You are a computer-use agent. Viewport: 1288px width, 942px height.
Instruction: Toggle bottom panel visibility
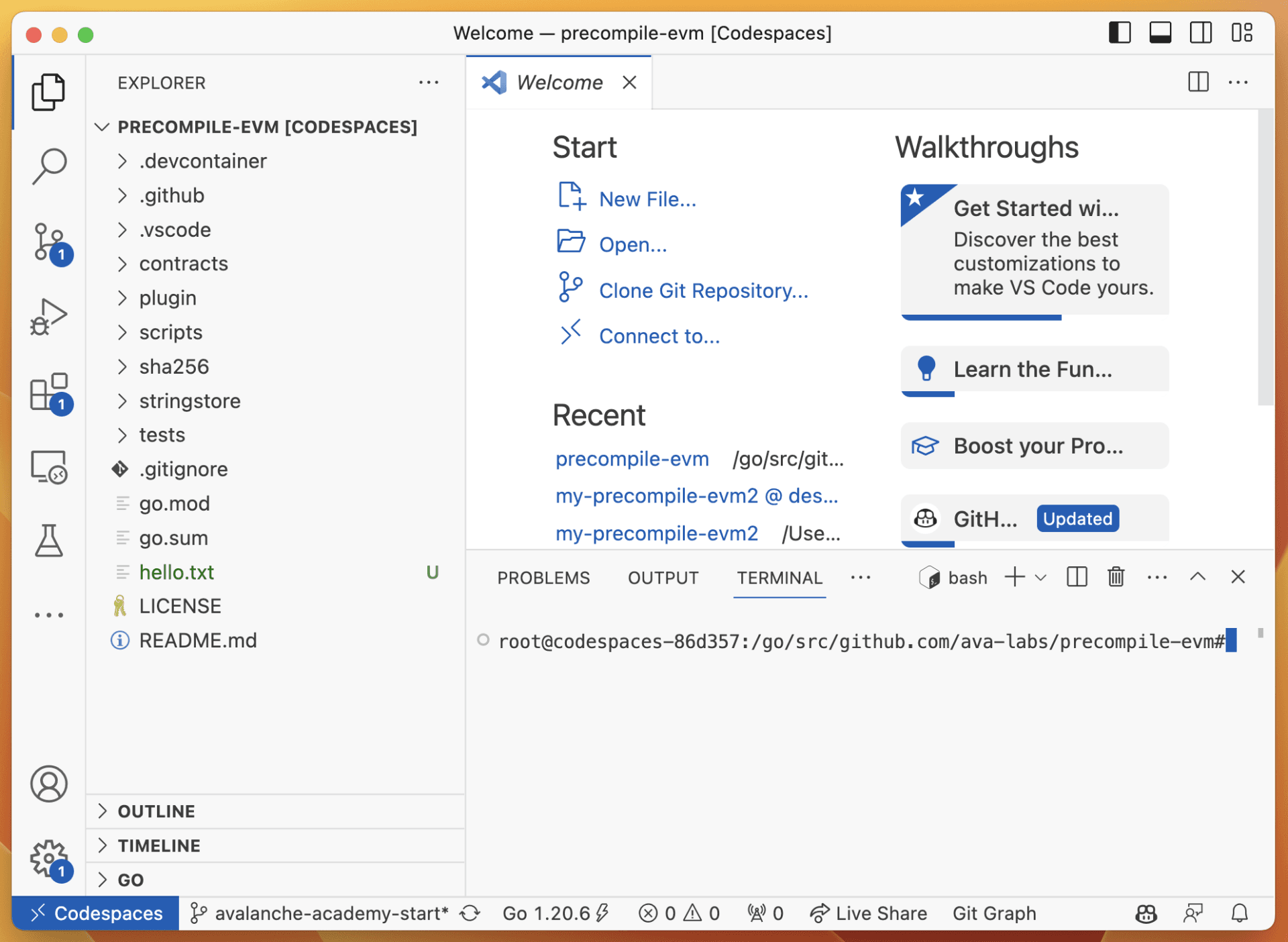(1160, 33)
